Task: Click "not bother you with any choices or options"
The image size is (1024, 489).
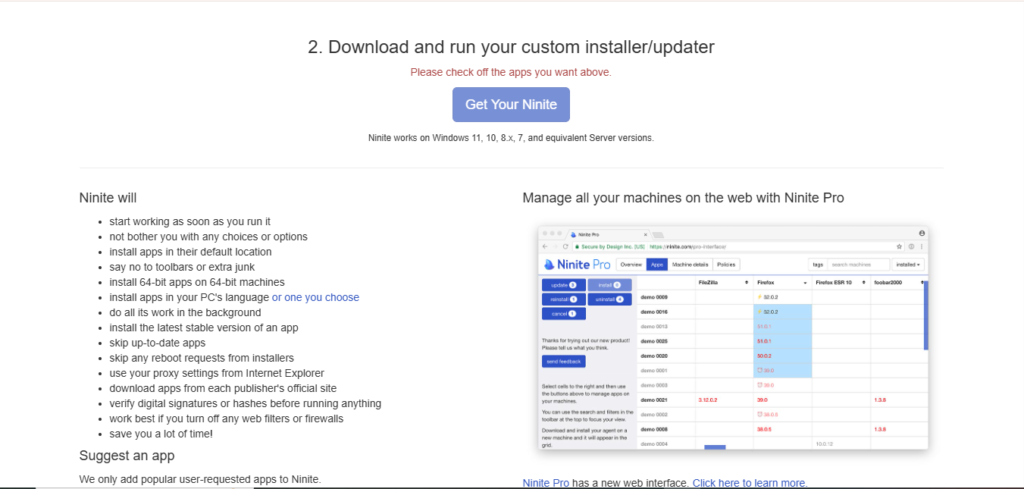Action: coord(208,236)
